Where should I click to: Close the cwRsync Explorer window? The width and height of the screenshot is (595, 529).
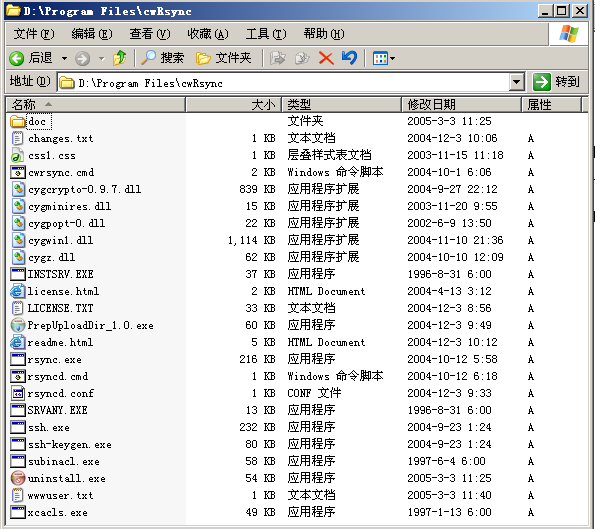pos(579,11)
